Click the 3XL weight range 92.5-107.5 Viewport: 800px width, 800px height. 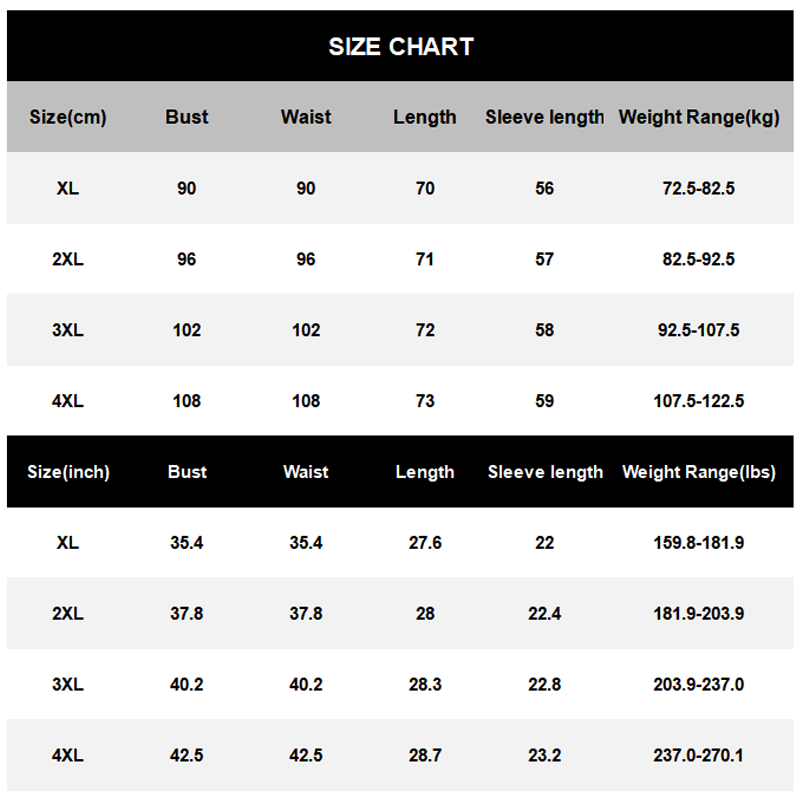[x=697, y=330]
